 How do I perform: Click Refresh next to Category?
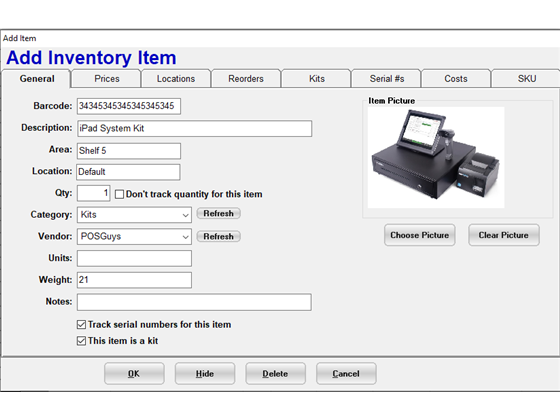click(218, 214)
